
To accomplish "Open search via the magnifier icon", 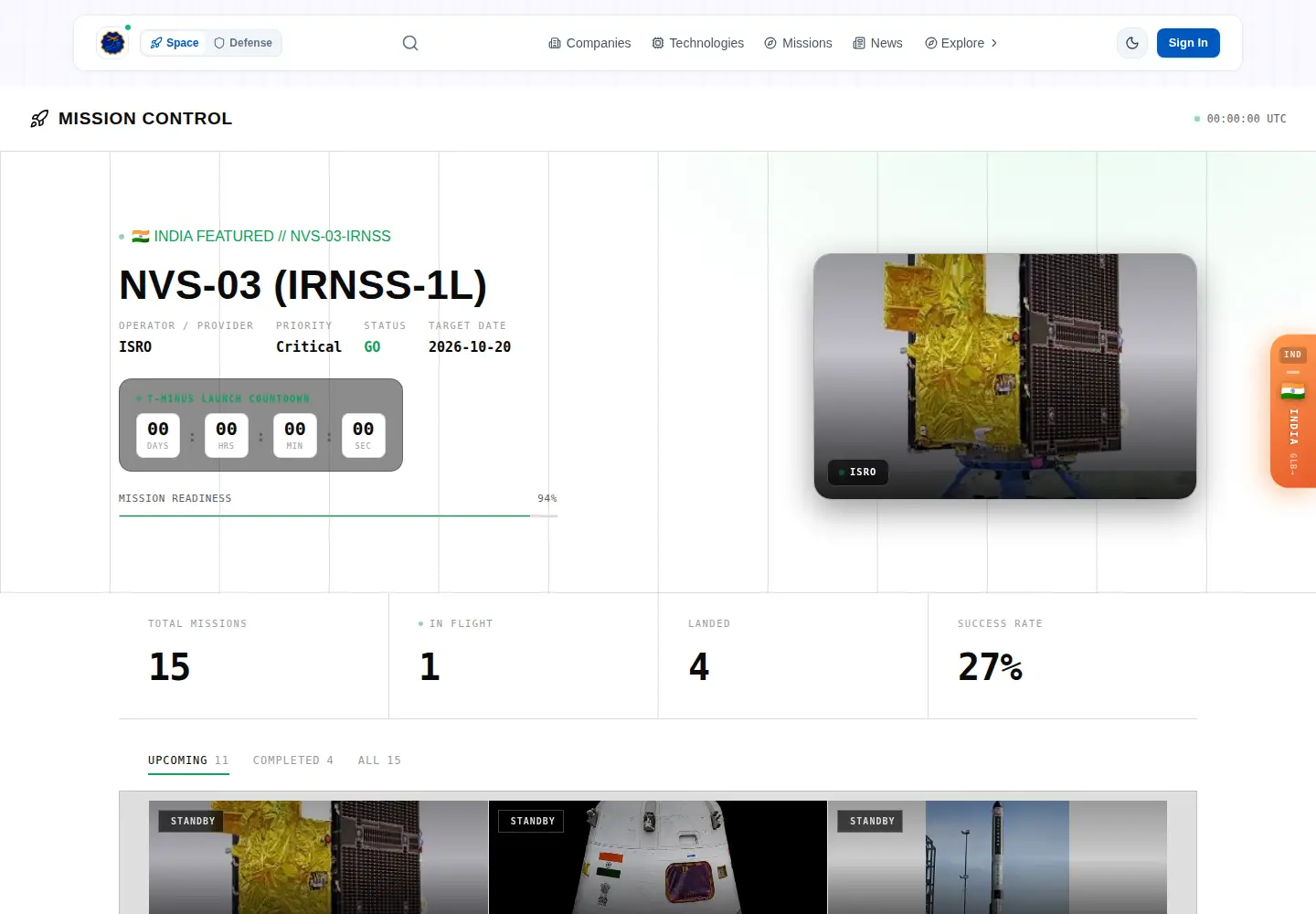I will coord(410,43).
